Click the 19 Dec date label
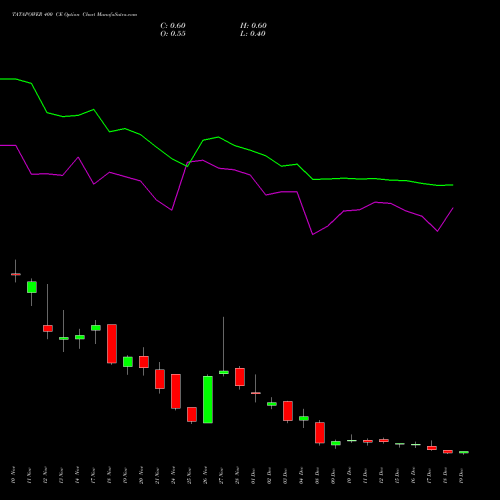This screenshot has width=500, height=500. 462,475
